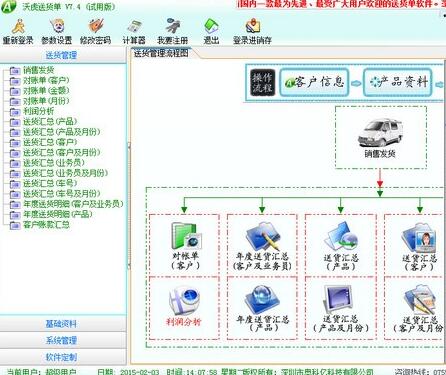Select 客户账款汇总 in the sidebar tree
Screen dimensions: 446x375
[x=46, y=225]
